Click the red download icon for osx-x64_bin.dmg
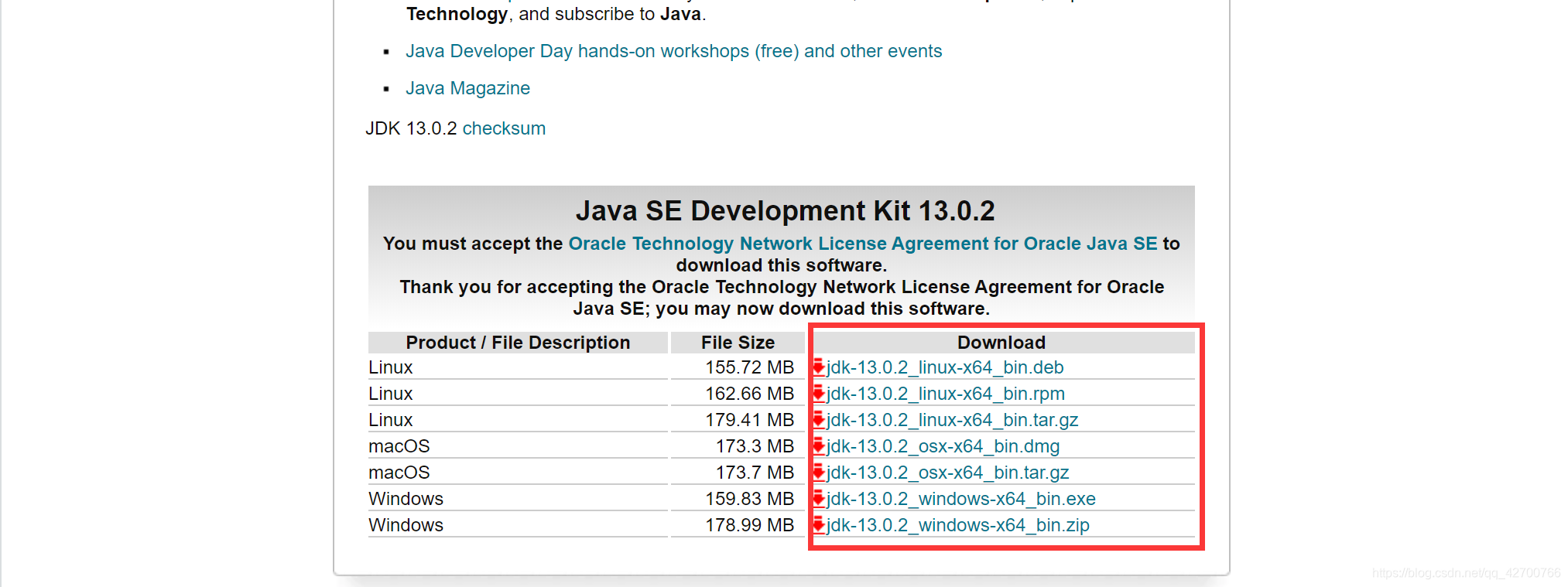Image resolution: width=1568 pixels, height=587 pixels. point(819,445)
